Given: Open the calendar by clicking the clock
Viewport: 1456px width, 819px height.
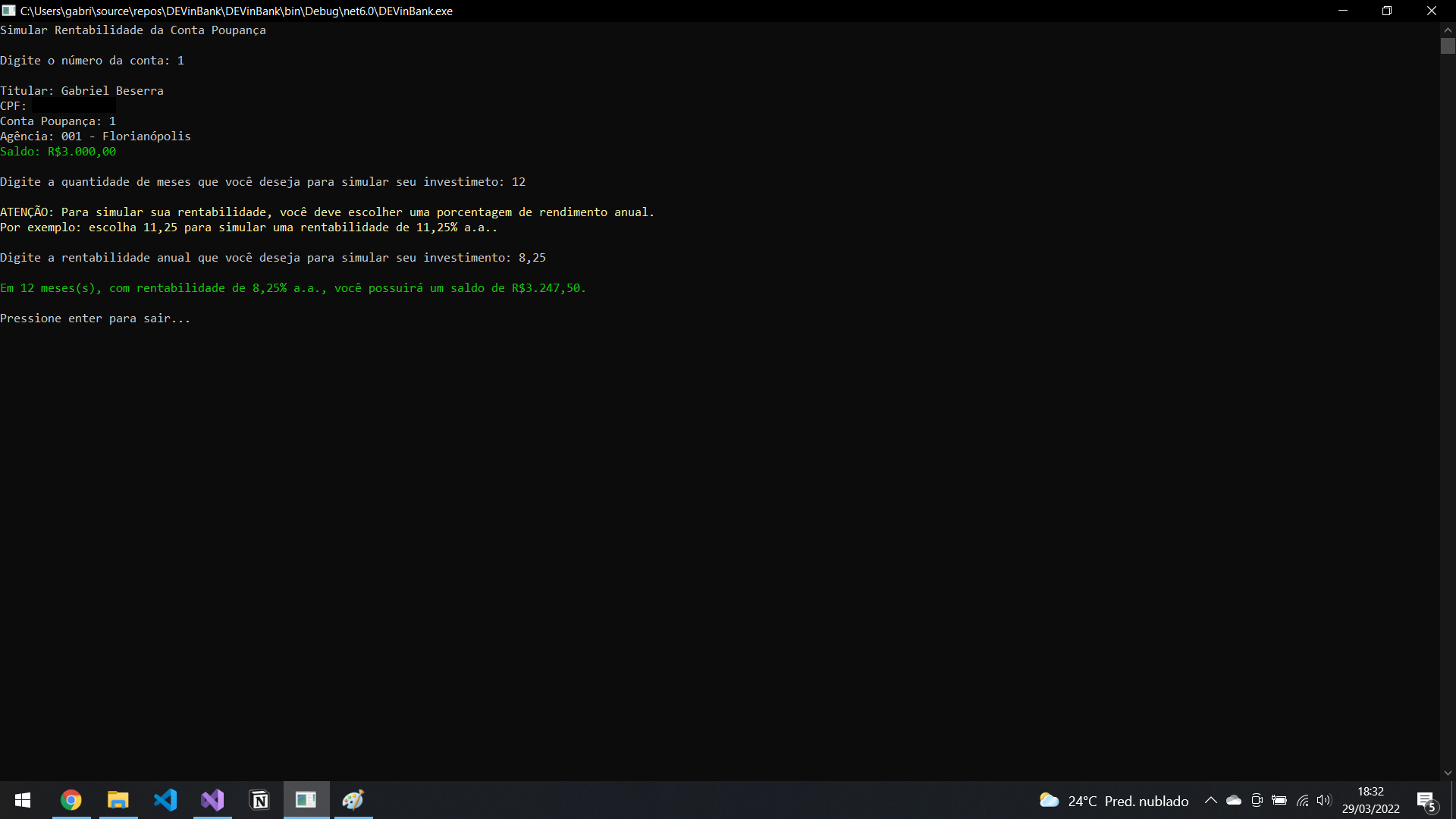Looking at the screenshot, I should click(x=1371, y=800).
